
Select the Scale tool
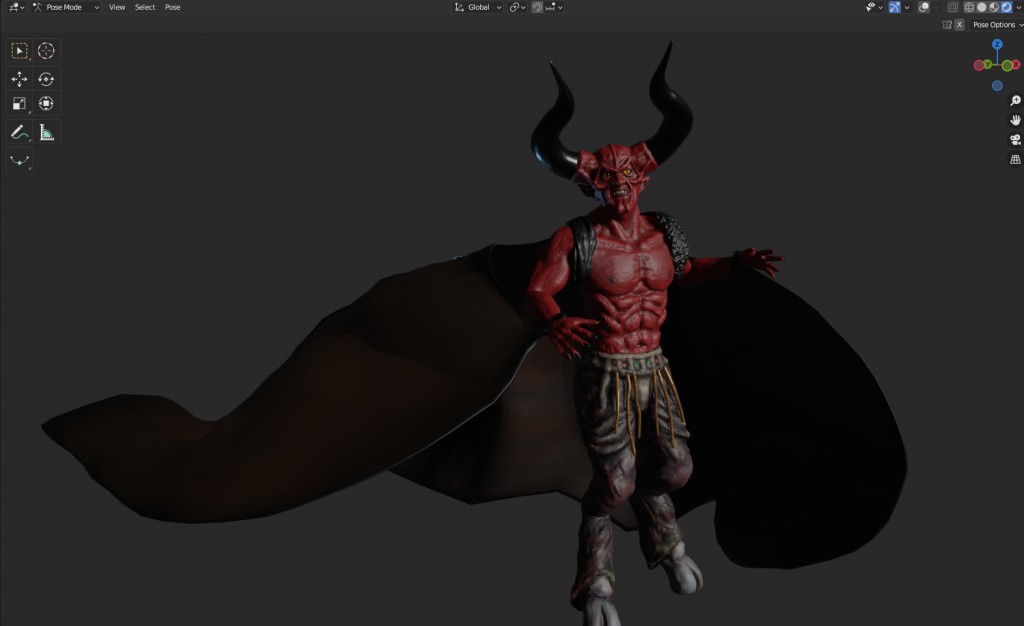tap(19, 104)
